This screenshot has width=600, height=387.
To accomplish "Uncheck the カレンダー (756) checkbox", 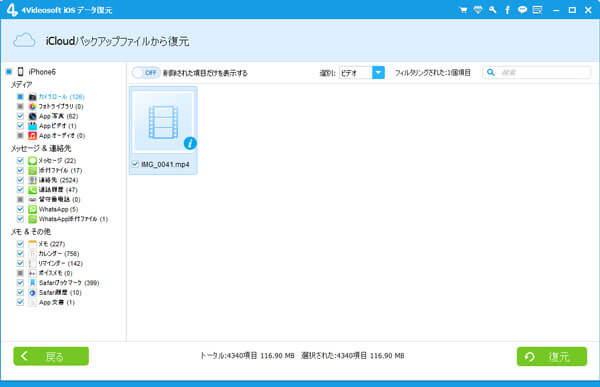I will coord(20,253).
